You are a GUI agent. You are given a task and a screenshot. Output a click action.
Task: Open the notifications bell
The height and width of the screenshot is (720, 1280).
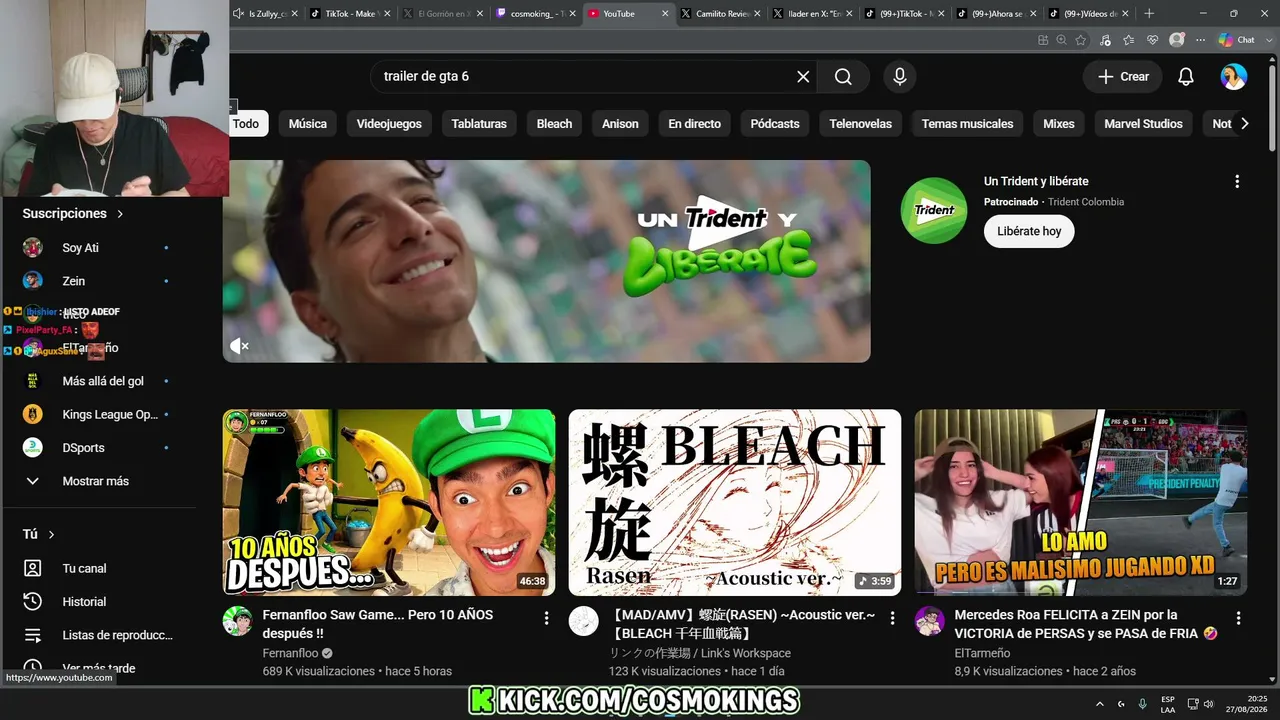click(x=1186, y=77)
